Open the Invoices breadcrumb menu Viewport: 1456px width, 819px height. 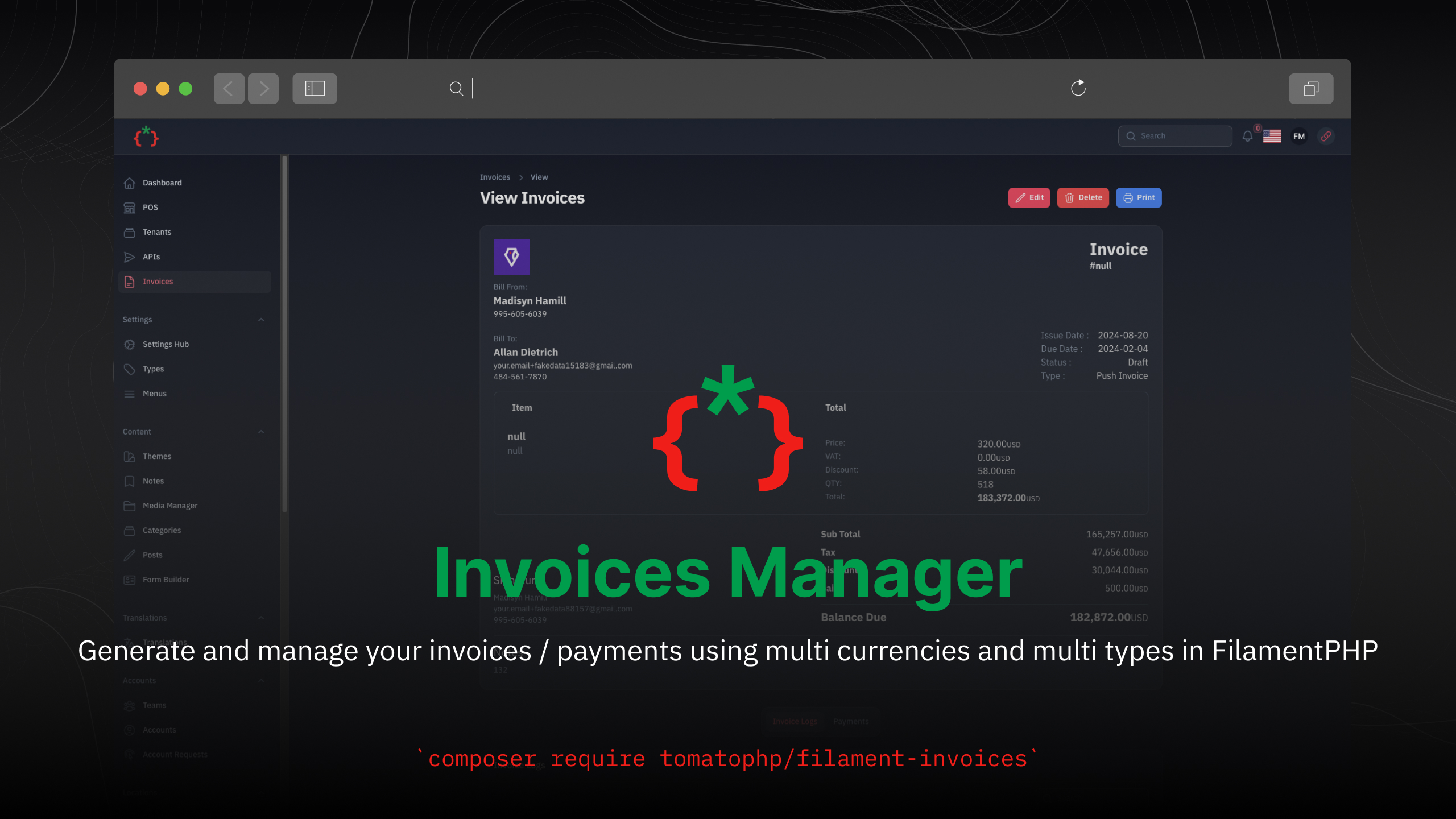click(496, 177)
